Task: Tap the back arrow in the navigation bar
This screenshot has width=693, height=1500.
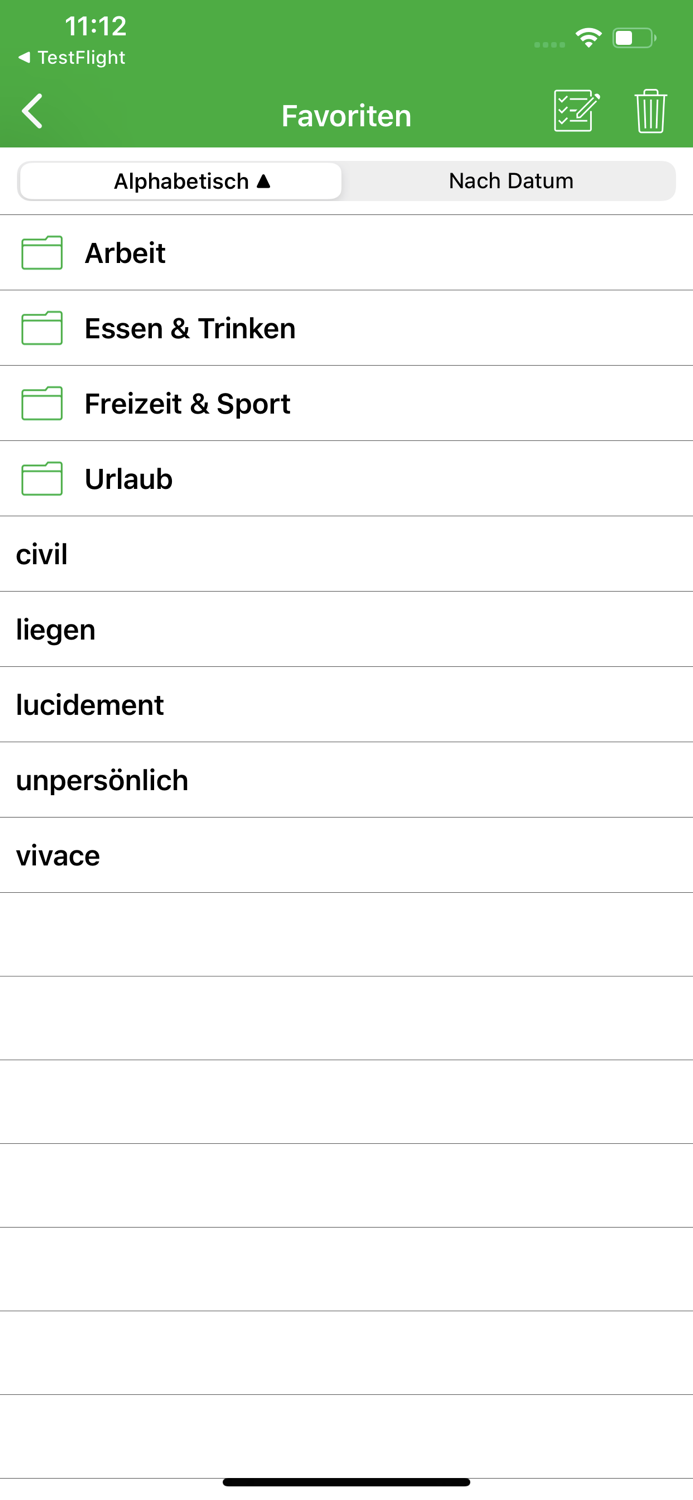Action: [32, 111]
